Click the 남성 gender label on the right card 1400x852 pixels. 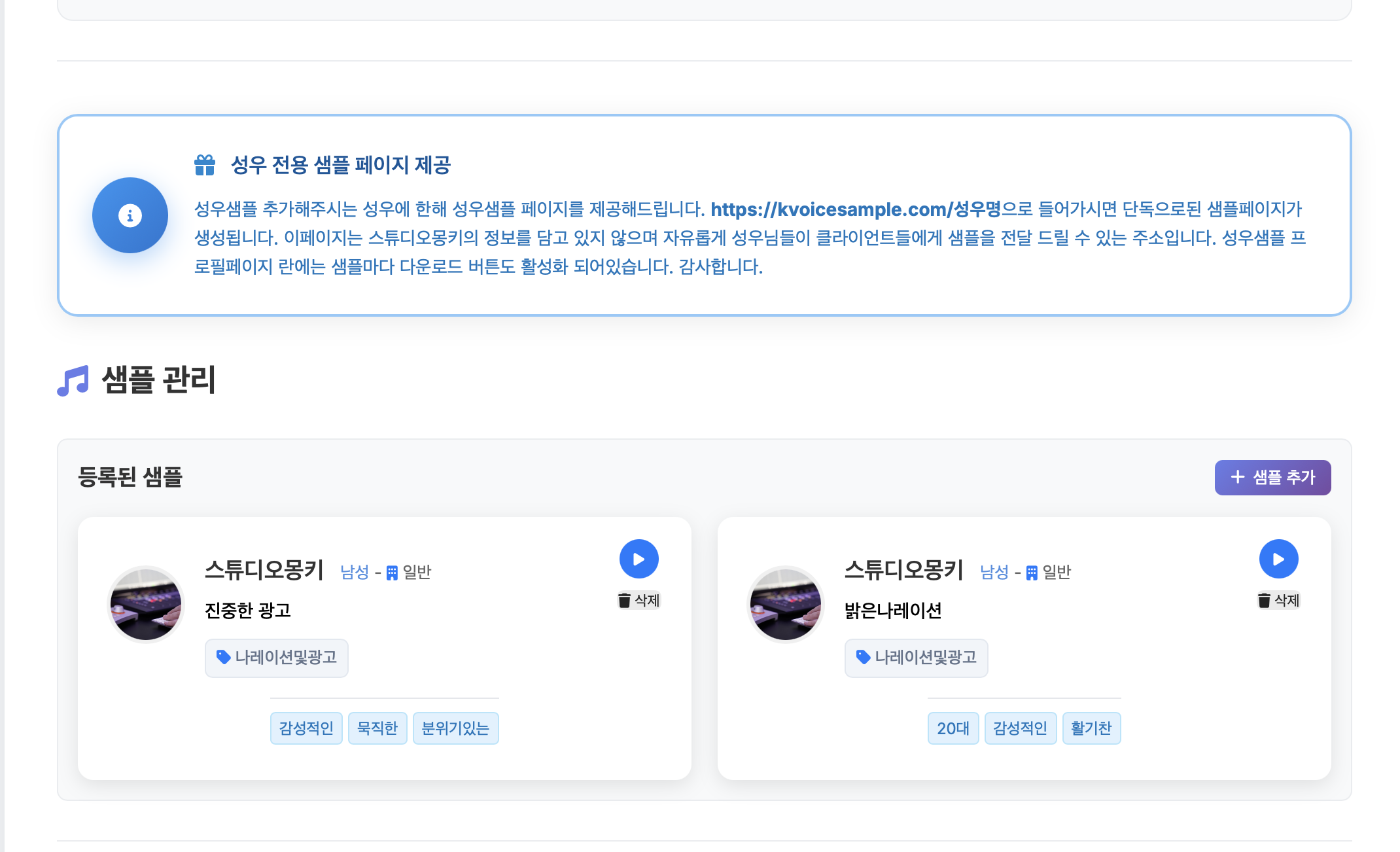pos(993,571)
